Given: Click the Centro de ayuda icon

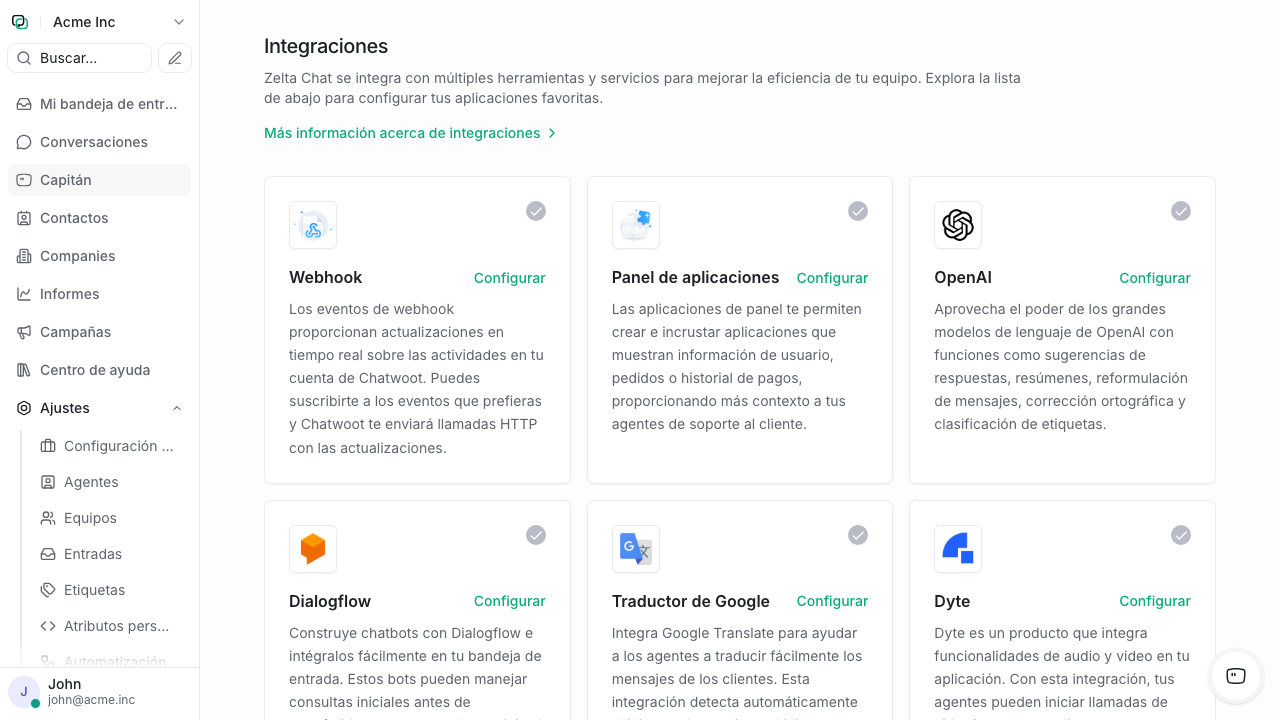Looking at the screenshot, I should tap(23, 370).
